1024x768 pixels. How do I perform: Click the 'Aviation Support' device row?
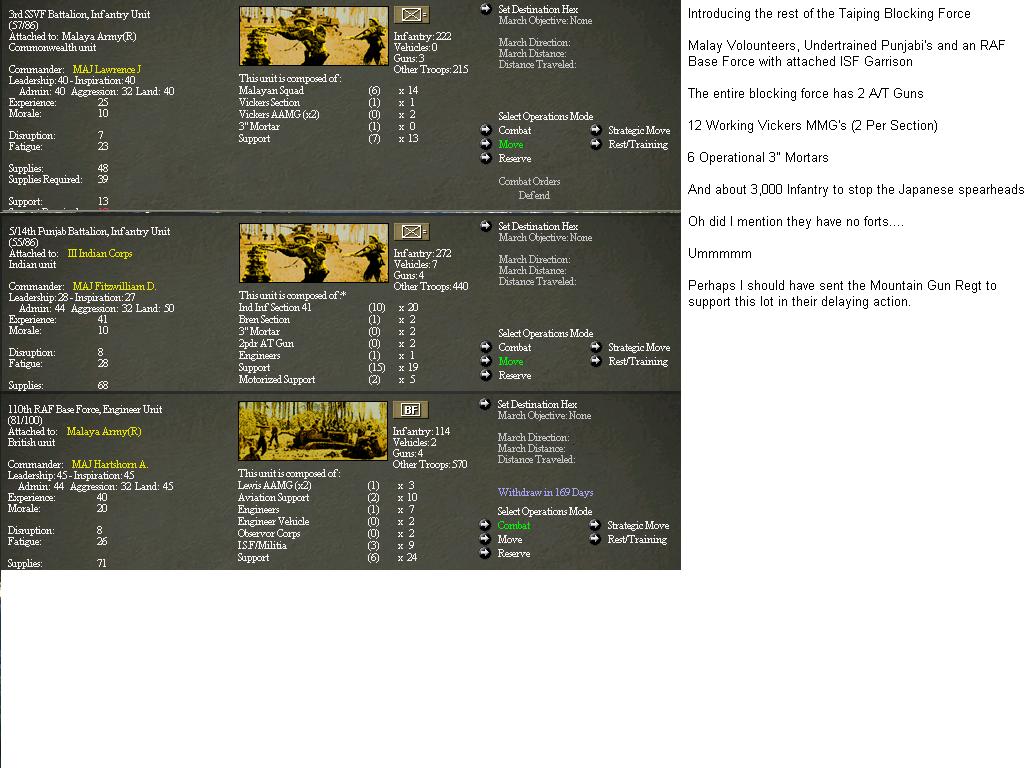click(x=327, y=497)
